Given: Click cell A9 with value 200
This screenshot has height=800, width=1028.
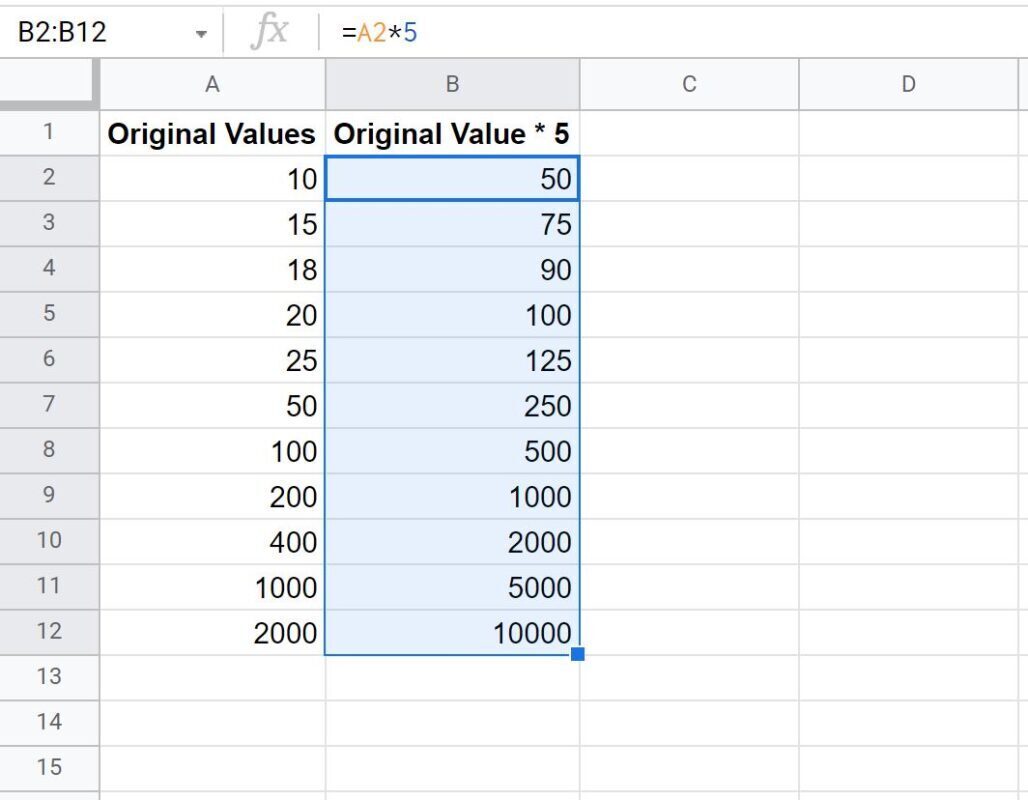Looking at the screenshot, I should coord(212,496).
